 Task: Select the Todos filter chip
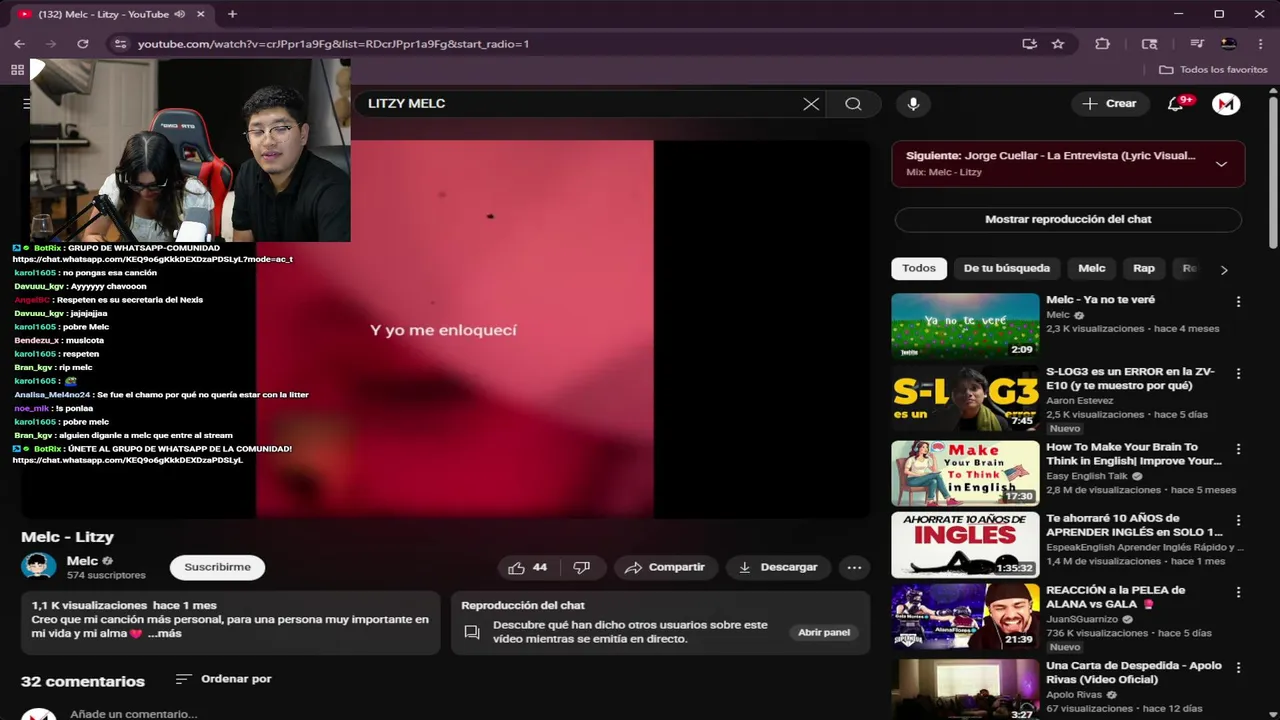[x=919, y=268]
